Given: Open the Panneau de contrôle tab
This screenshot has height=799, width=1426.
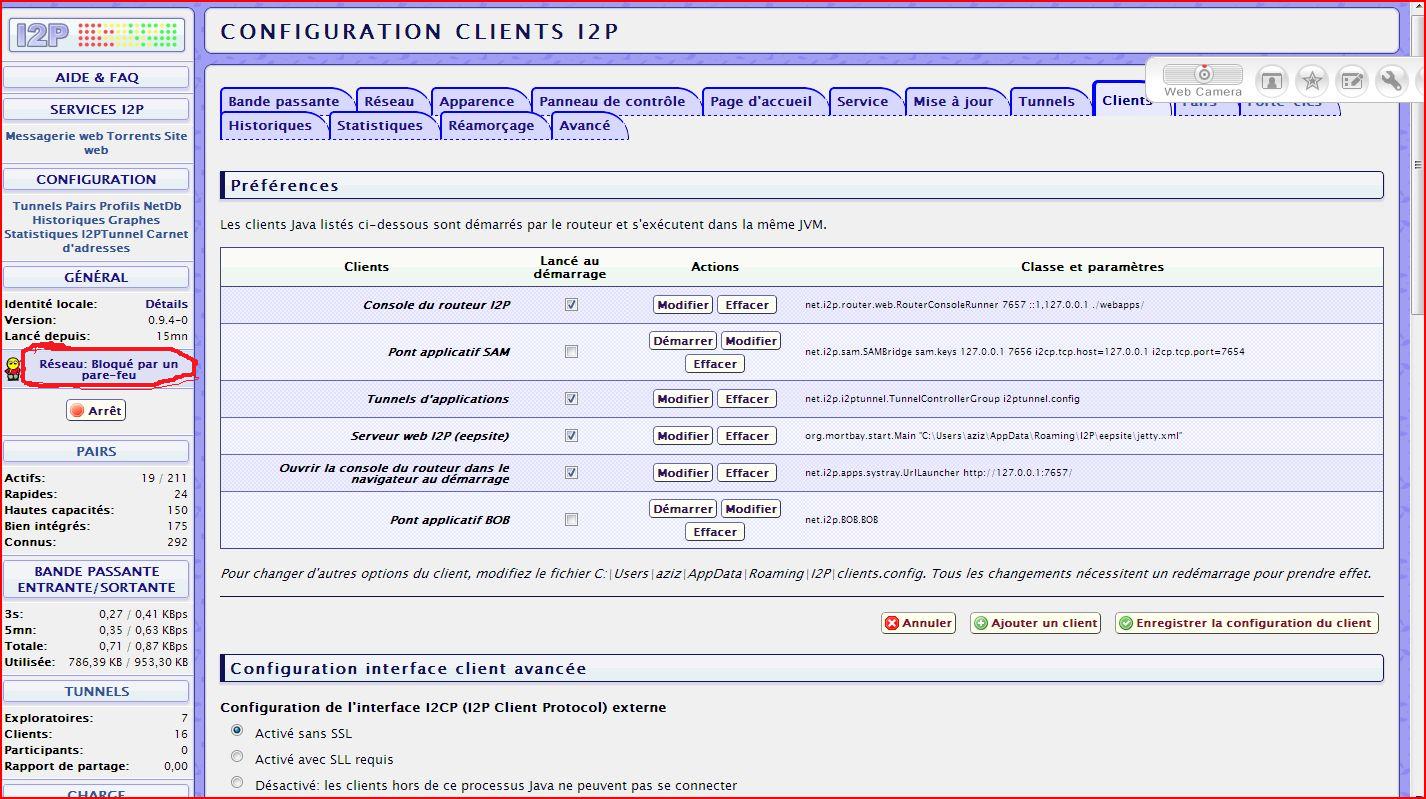Looking at the screenshot, I should [612, 101].
